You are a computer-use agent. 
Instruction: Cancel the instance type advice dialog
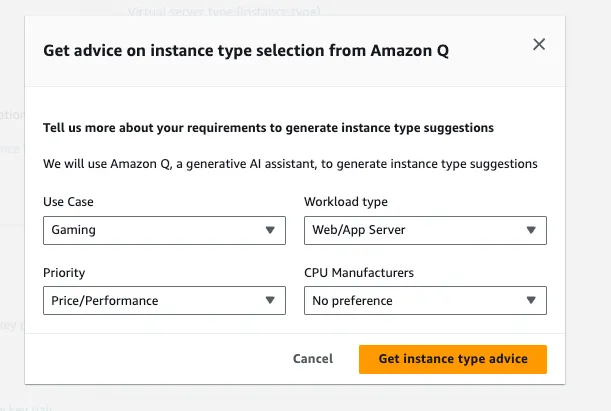[313, 359]
